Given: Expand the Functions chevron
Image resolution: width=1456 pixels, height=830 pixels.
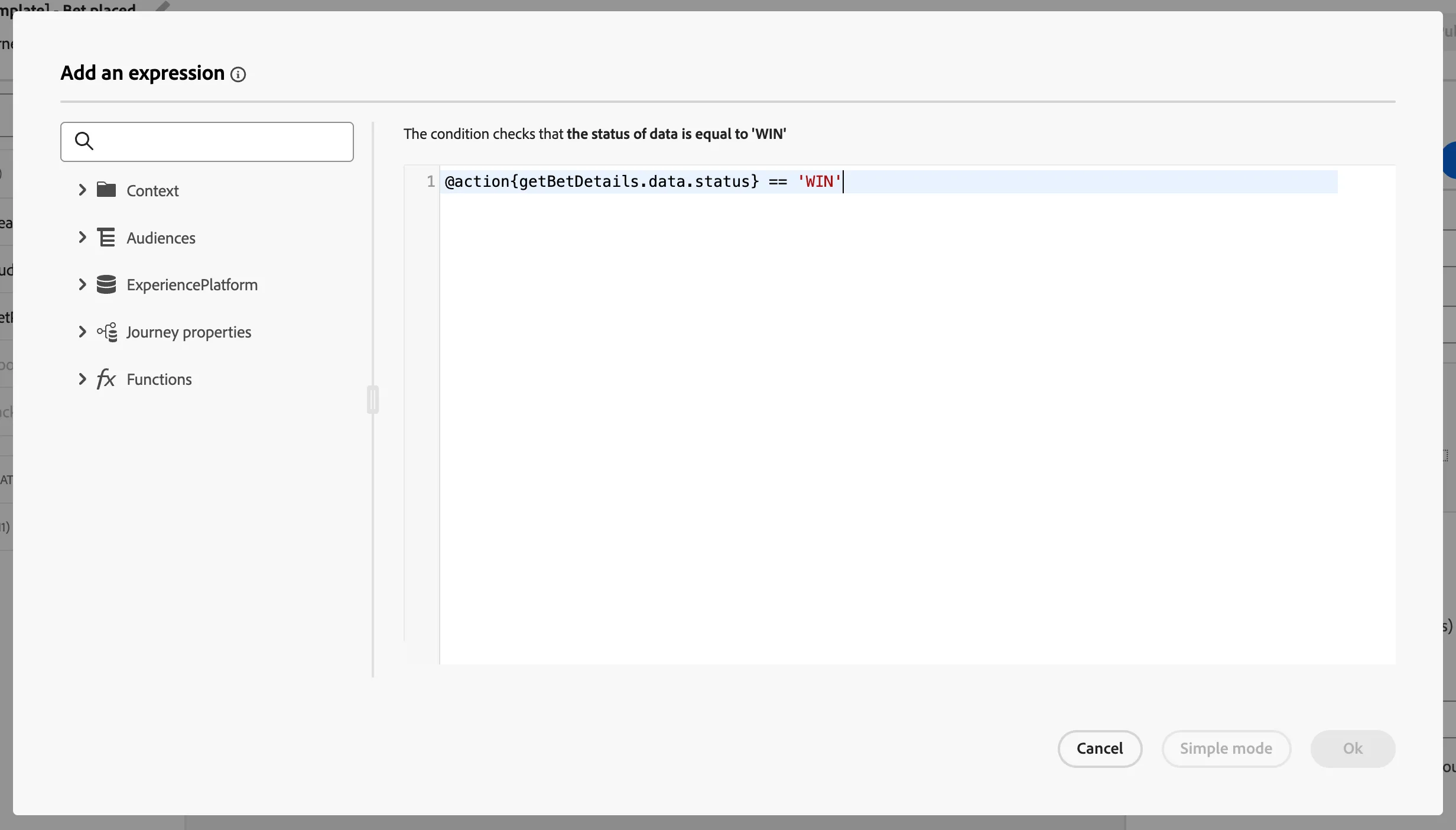Looking at the screenshot, I should [82, 379].
